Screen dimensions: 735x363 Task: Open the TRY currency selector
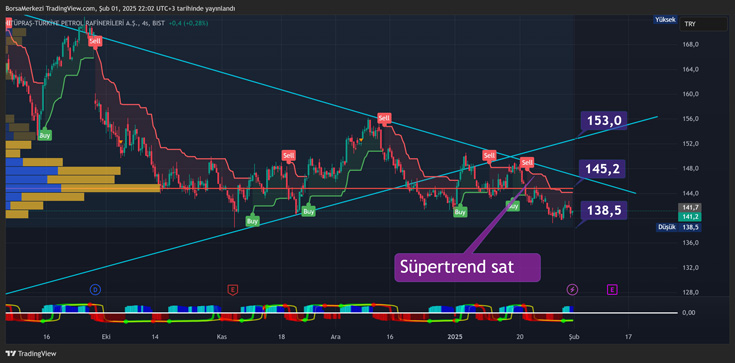click(x=703, y=24)
